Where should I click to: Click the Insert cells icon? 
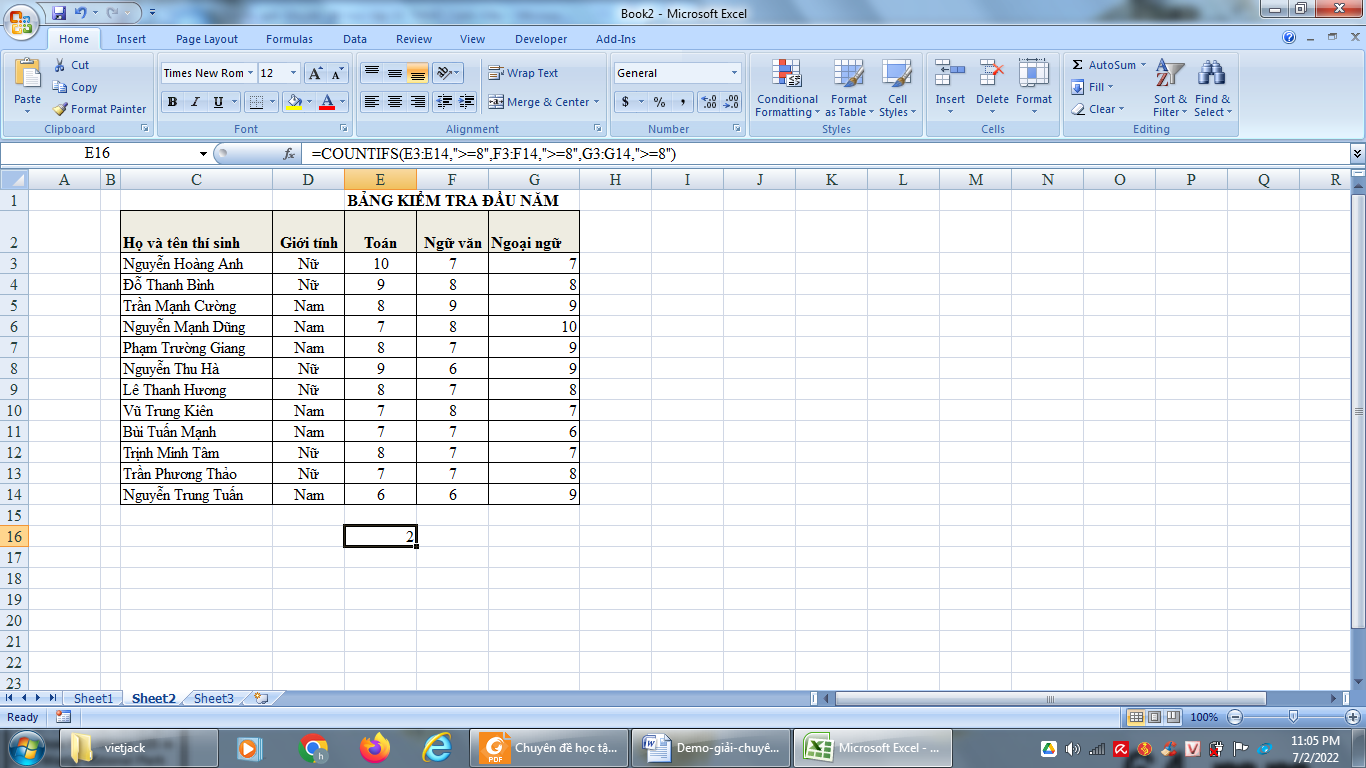click(x=950, y=74)
